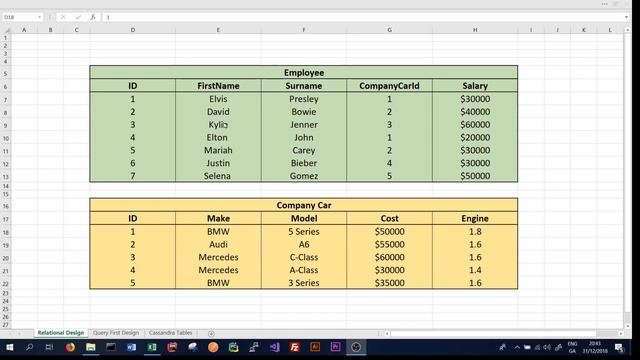
Task: Switch to the Cassandra Tables sheet tab
Action: [x=171, y=333]
